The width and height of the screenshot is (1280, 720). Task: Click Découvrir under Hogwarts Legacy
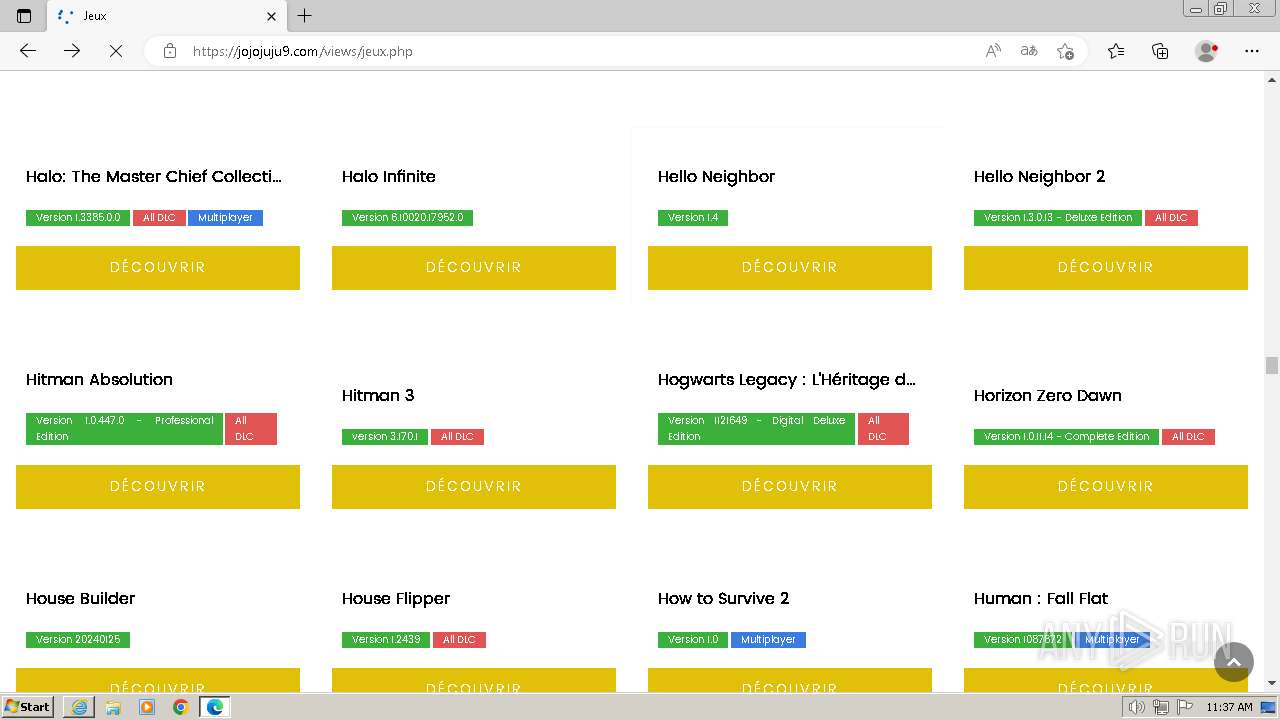(x=790, y=487)
